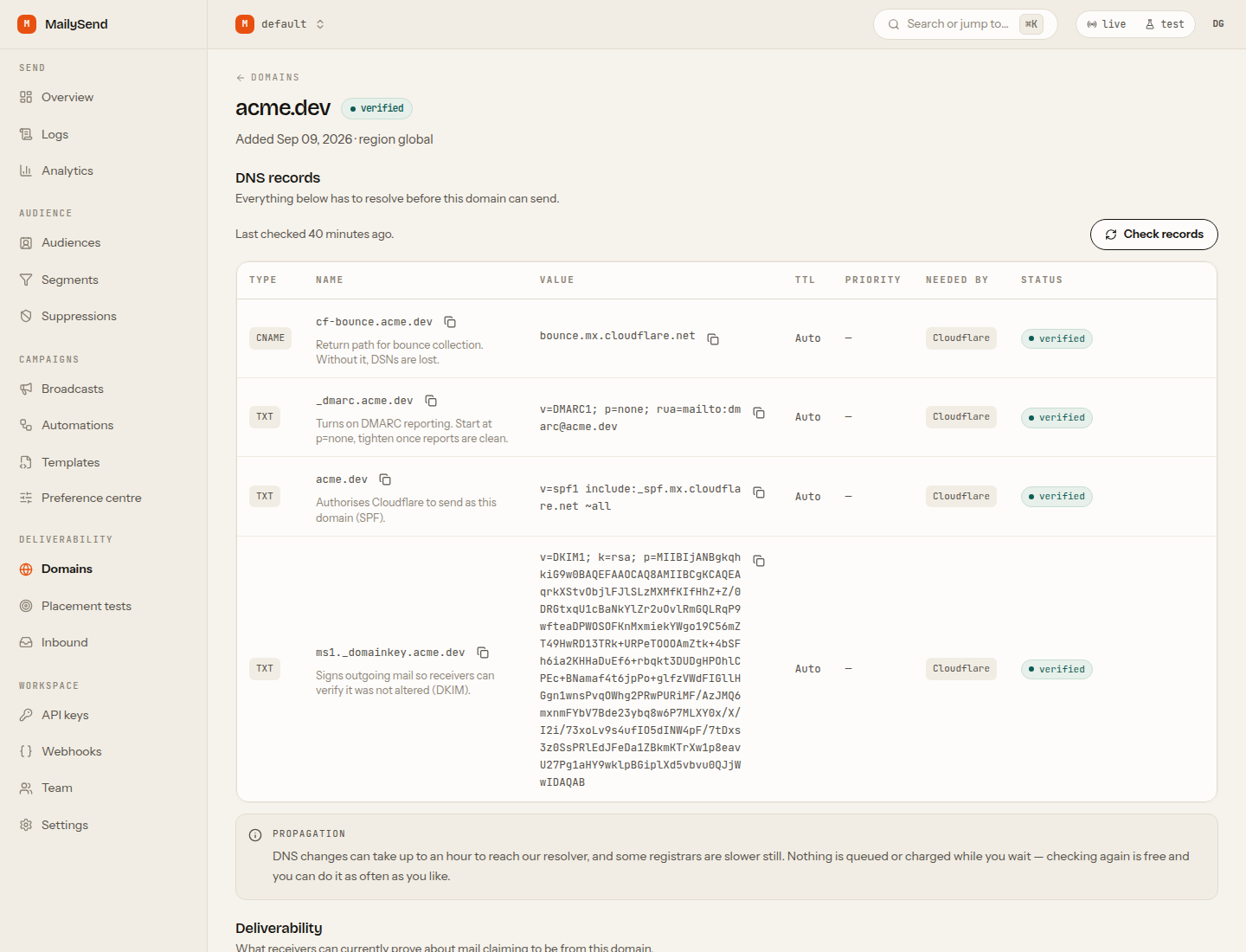Copy the bounce.mx.cloudflare.net value

click(713, 338)
